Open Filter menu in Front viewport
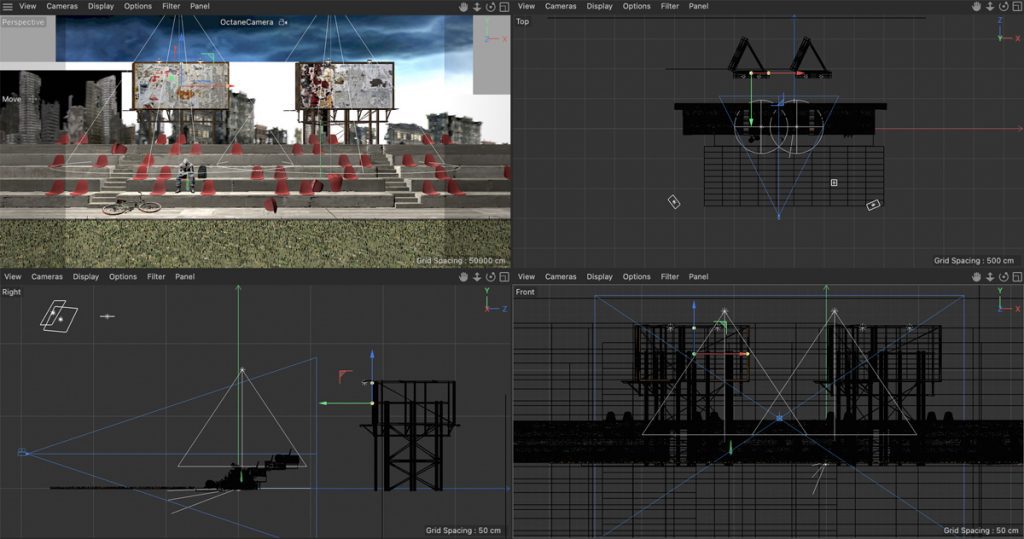1024x539 pixels. (x=670, y=277)
